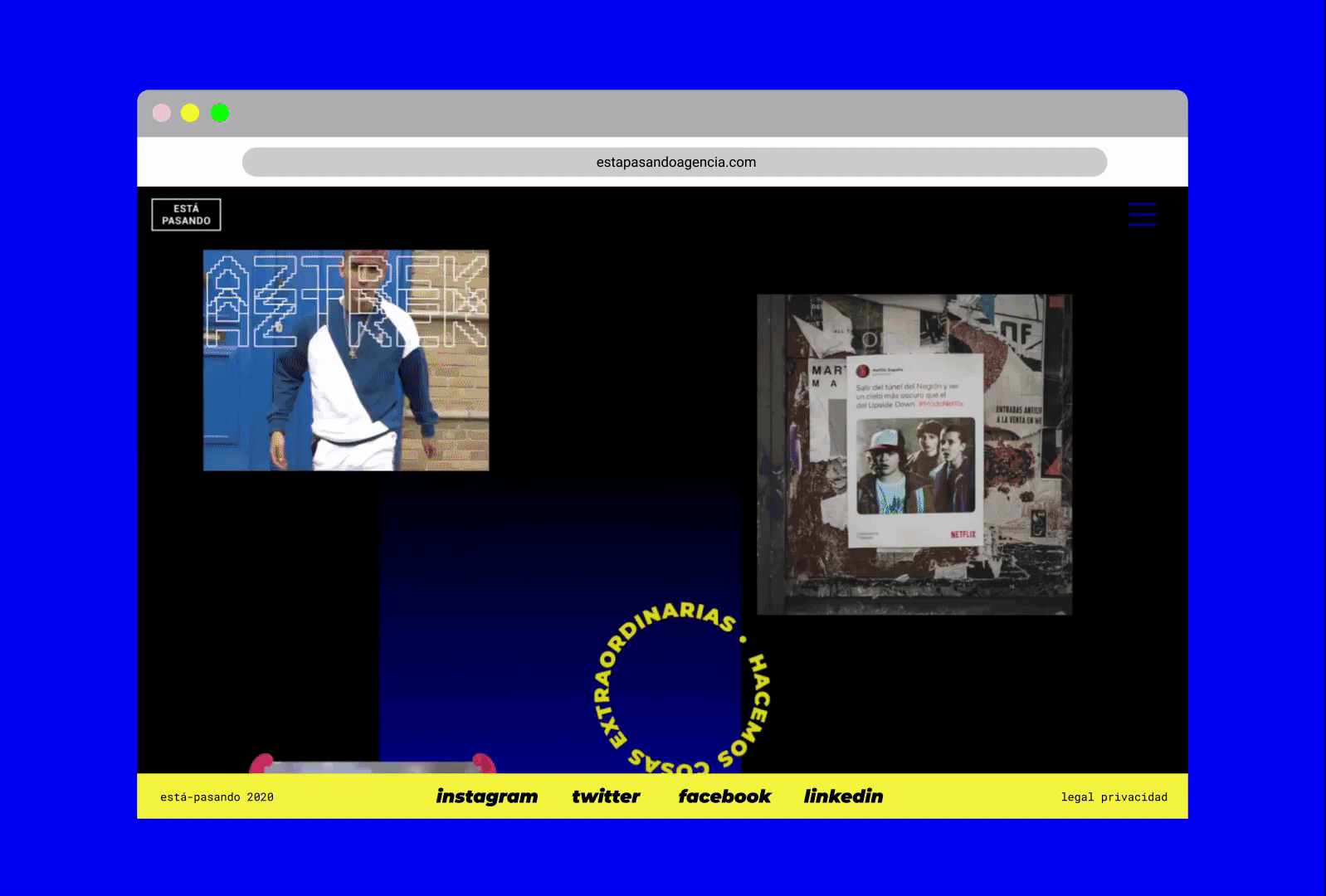Image resolution: width=1326 pixels, height=896 pixels.
Task: Click the 'está-pasando 2020' footer text
Action: pos(217,797)
